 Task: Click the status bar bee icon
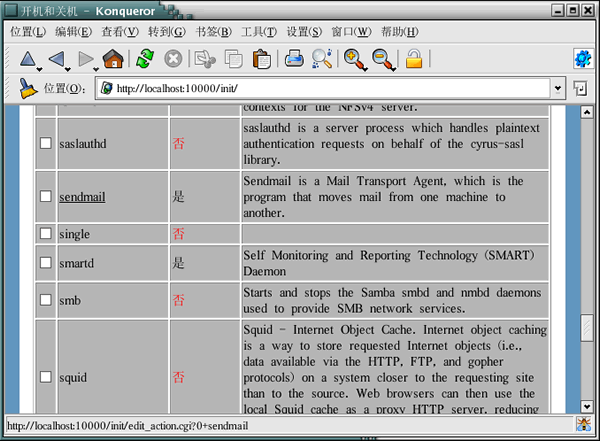point(584,425)
